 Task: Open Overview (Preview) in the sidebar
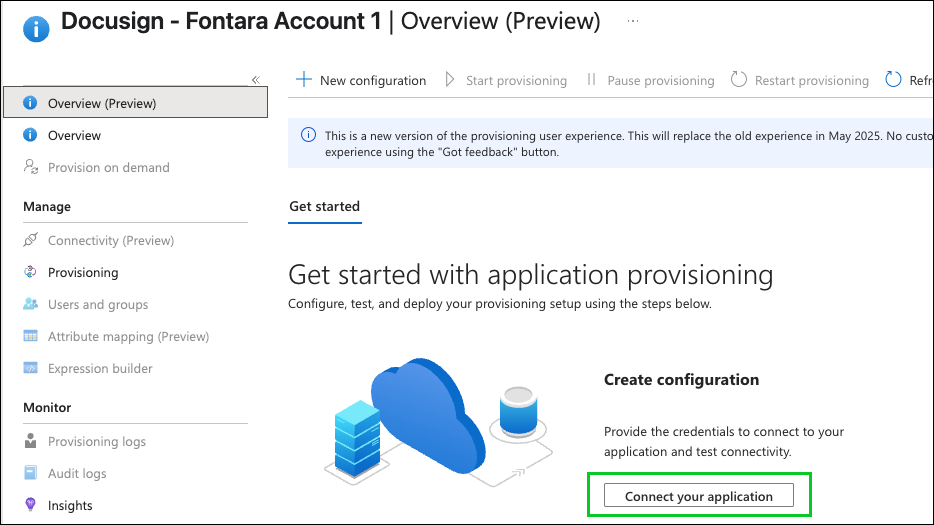pos(102,103)
